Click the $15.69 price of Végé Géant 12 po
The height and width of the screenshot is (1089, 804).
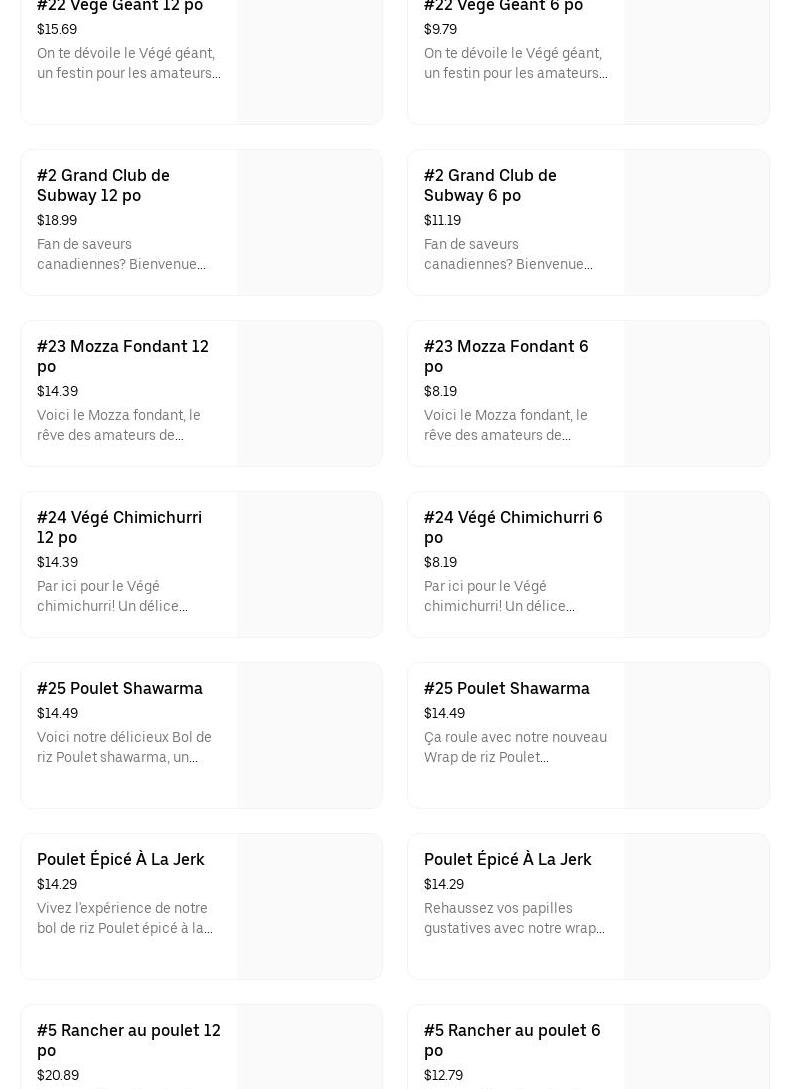coord(57,29)
